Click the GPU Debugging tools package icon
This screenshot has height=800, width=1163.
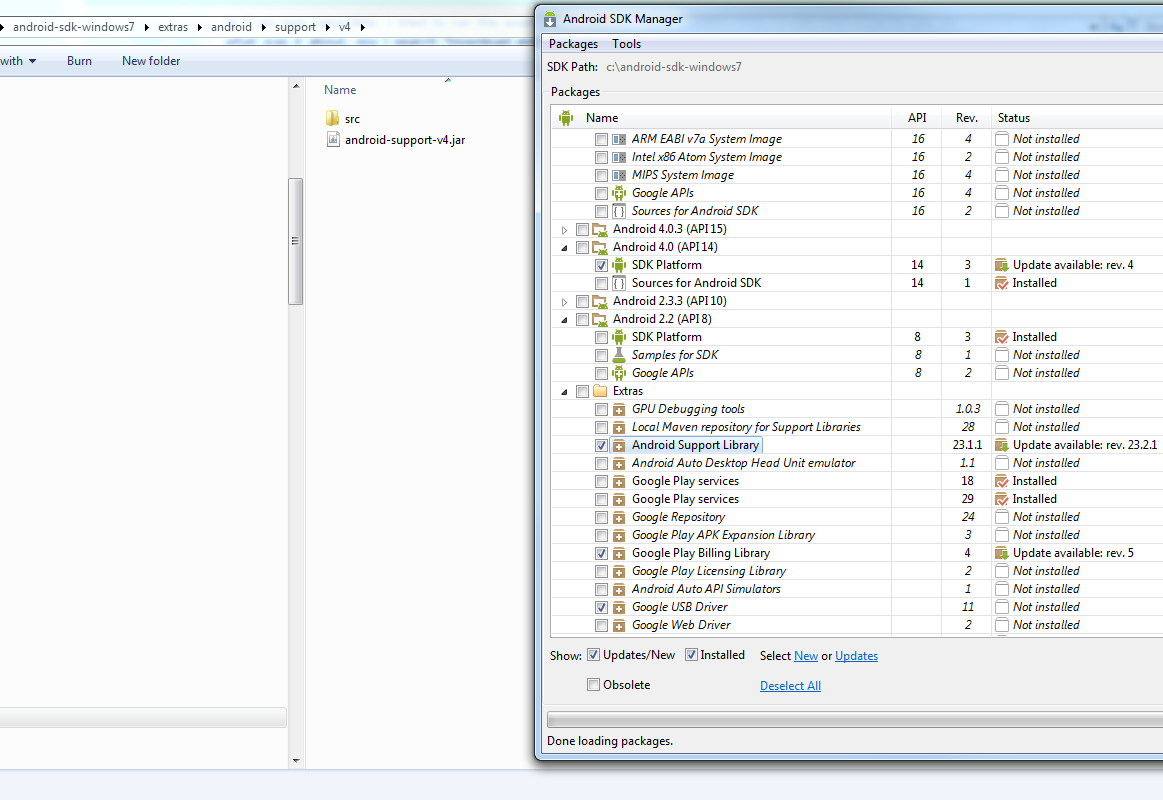619,409
